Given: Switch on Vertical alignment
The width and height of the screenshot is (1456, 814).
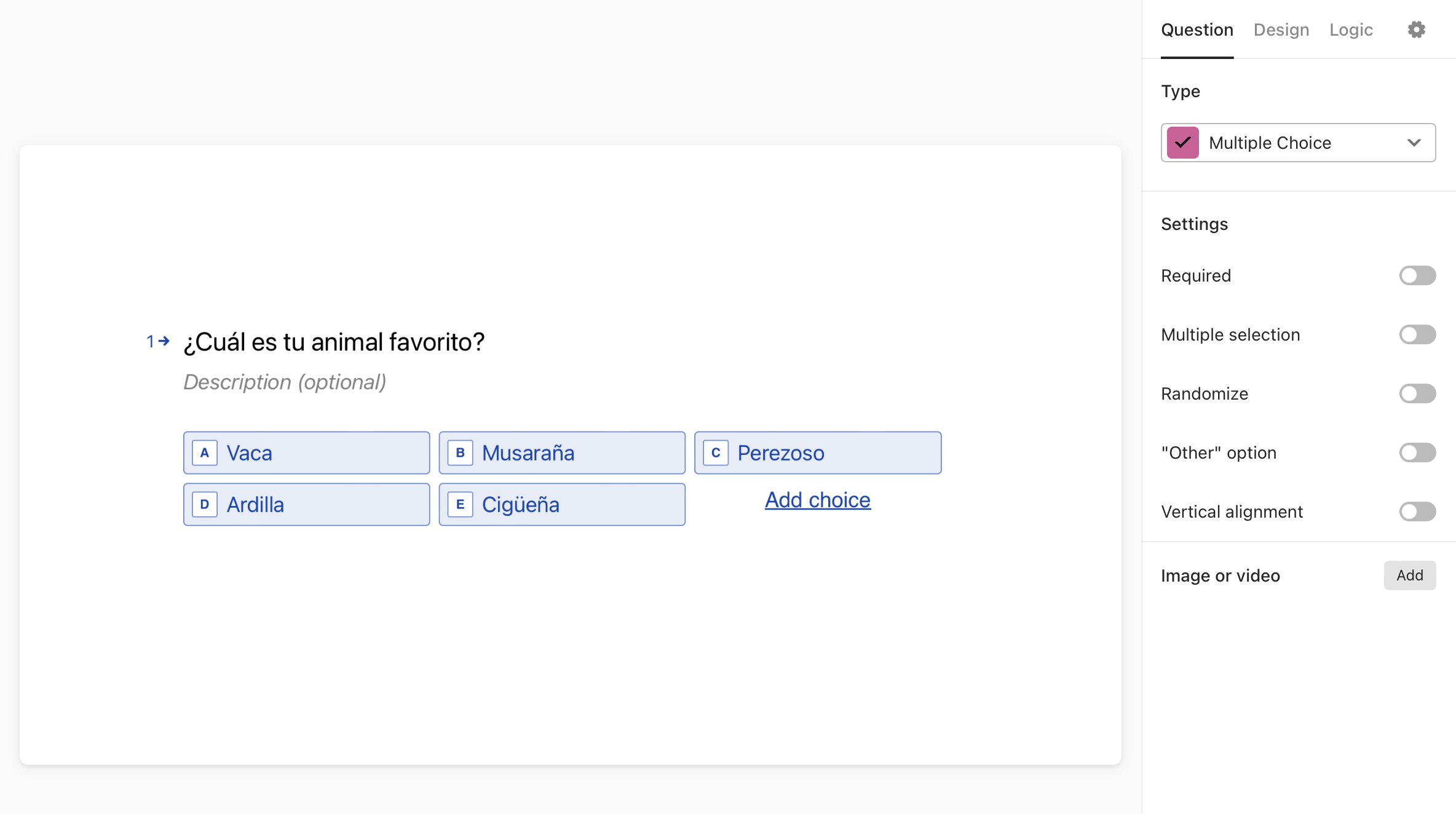Looking at the screenshot, I should (x=1418, y=512).
